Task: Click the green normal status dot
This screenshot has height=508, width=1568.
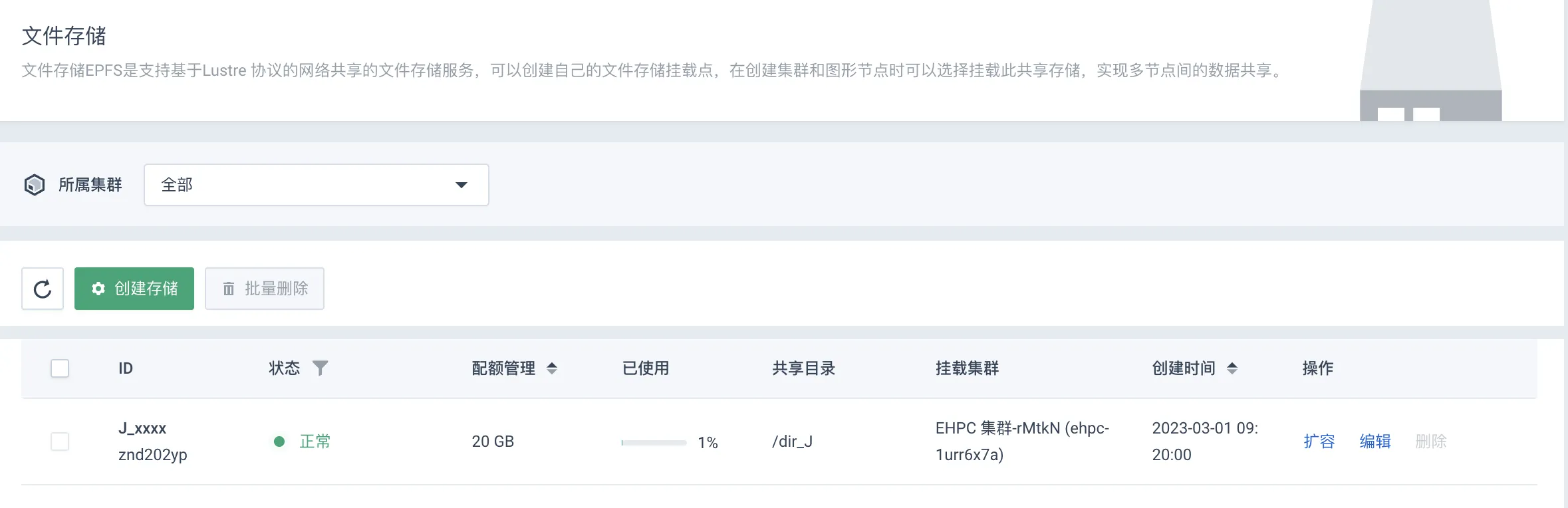Action: [x=279, y=442]
